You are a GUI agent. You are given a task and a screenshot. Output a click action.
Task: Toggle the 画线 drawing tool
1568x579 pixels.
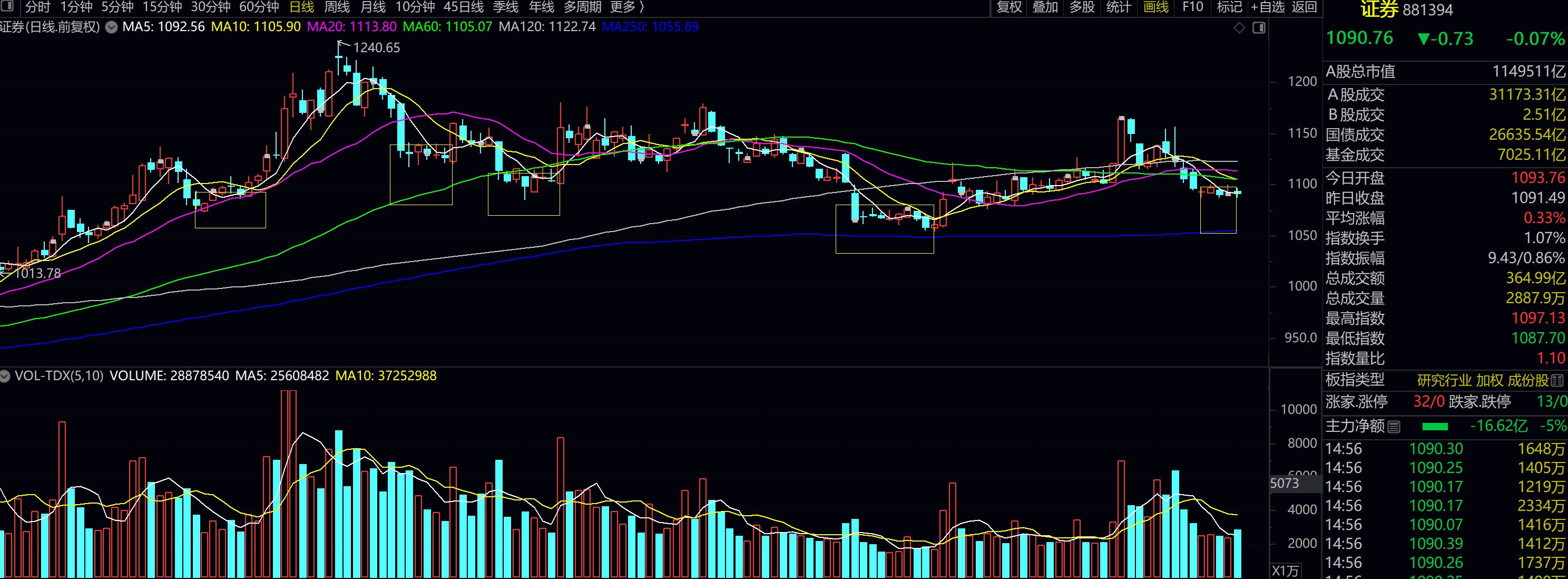[x=1155, y=7]
